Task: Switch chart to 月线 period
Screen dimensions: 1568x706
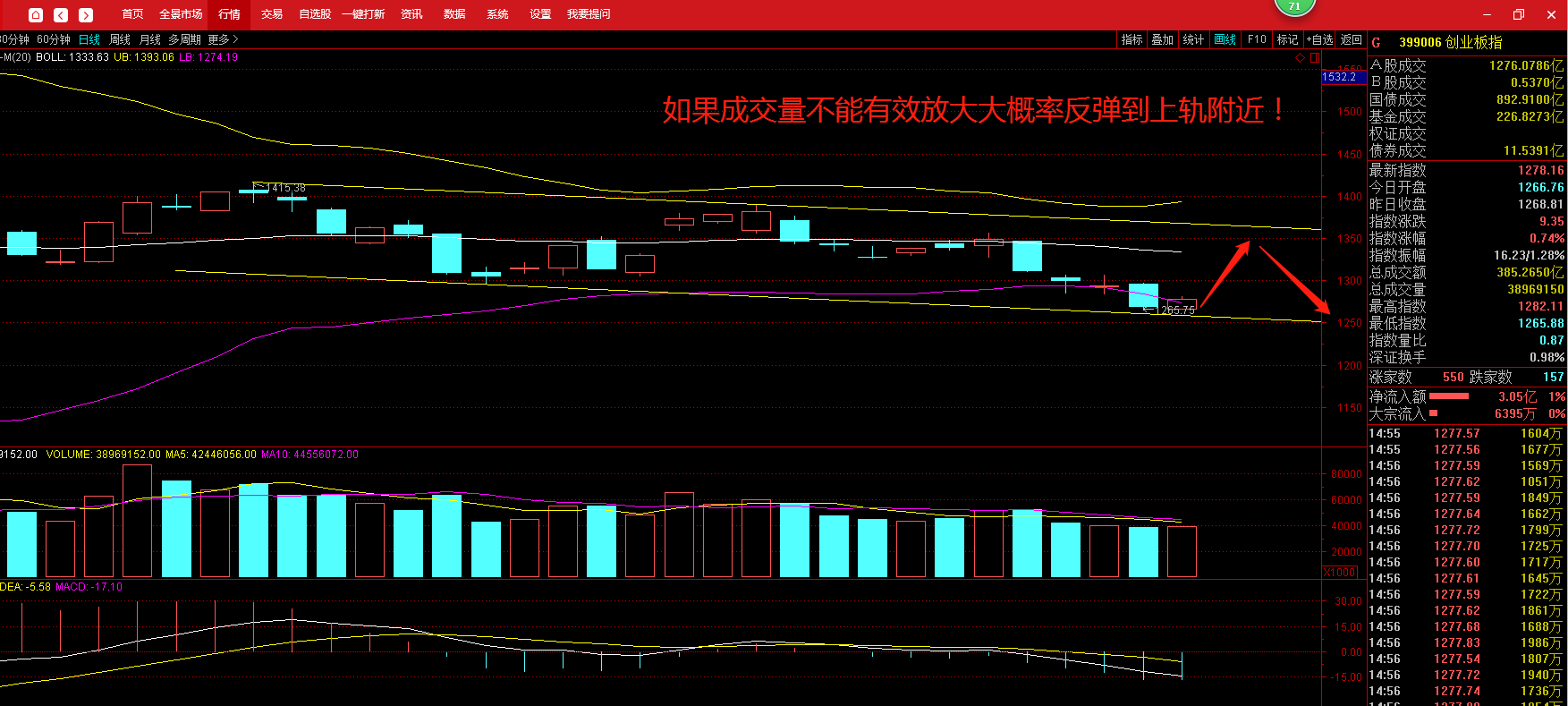Action: pos(150,39)
